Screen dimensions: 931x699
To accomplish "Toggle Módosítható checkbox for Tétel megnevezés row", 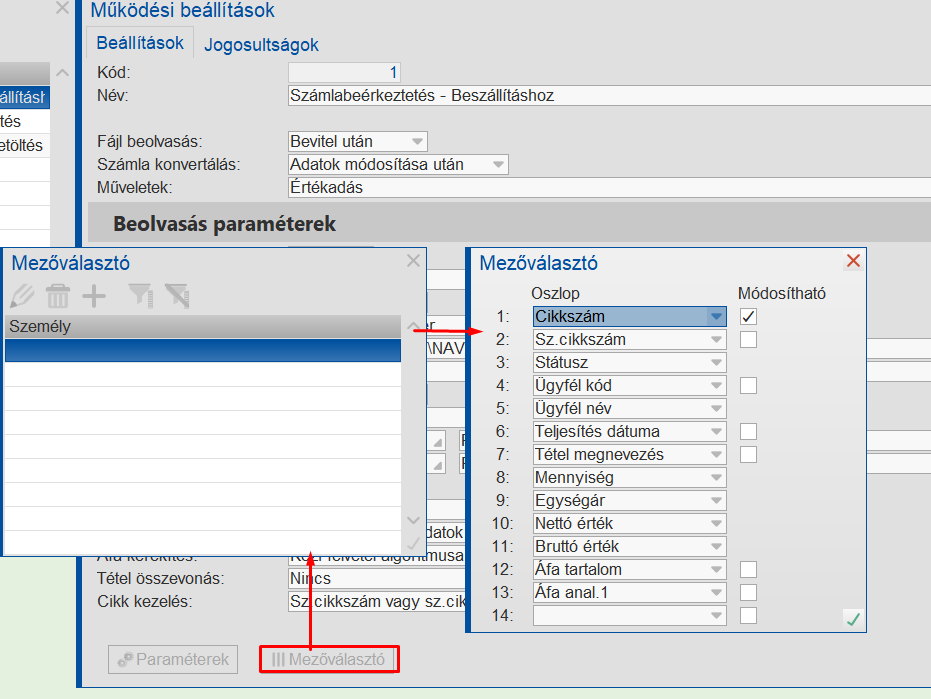I will coord(748,454).
